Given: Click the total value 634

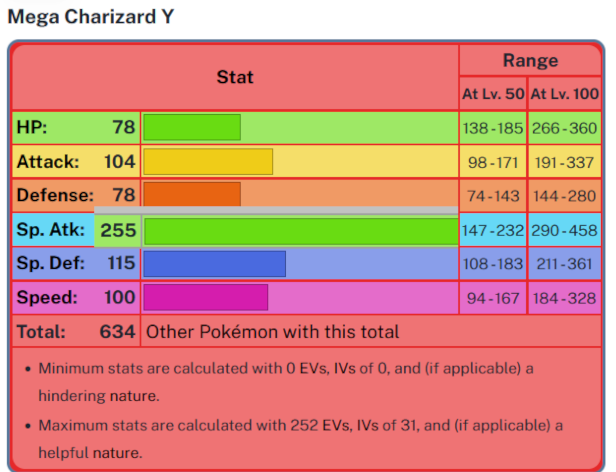Looking at the screenshot, I should pyautogui.click(x=117, y=332).
